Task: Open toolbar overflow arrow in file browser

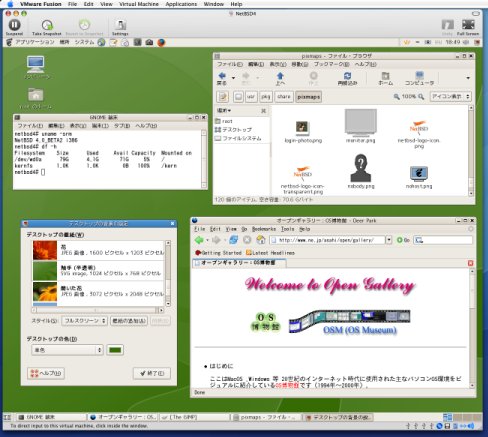Action: click(x=468, y=78)
